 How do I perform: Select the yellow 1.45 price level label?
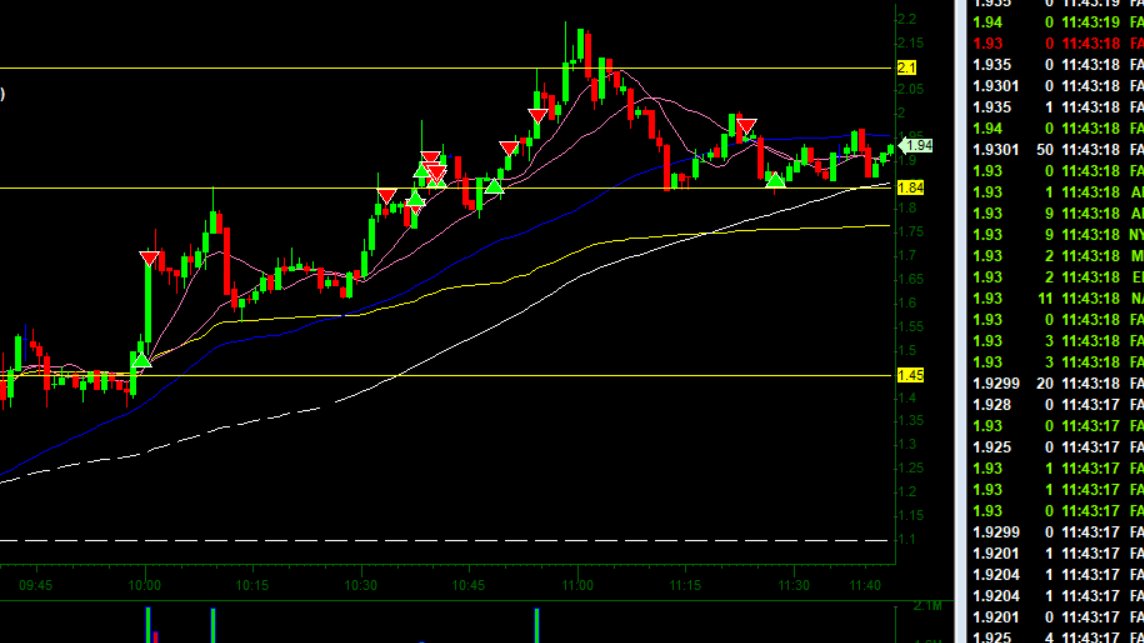(910, 375)
